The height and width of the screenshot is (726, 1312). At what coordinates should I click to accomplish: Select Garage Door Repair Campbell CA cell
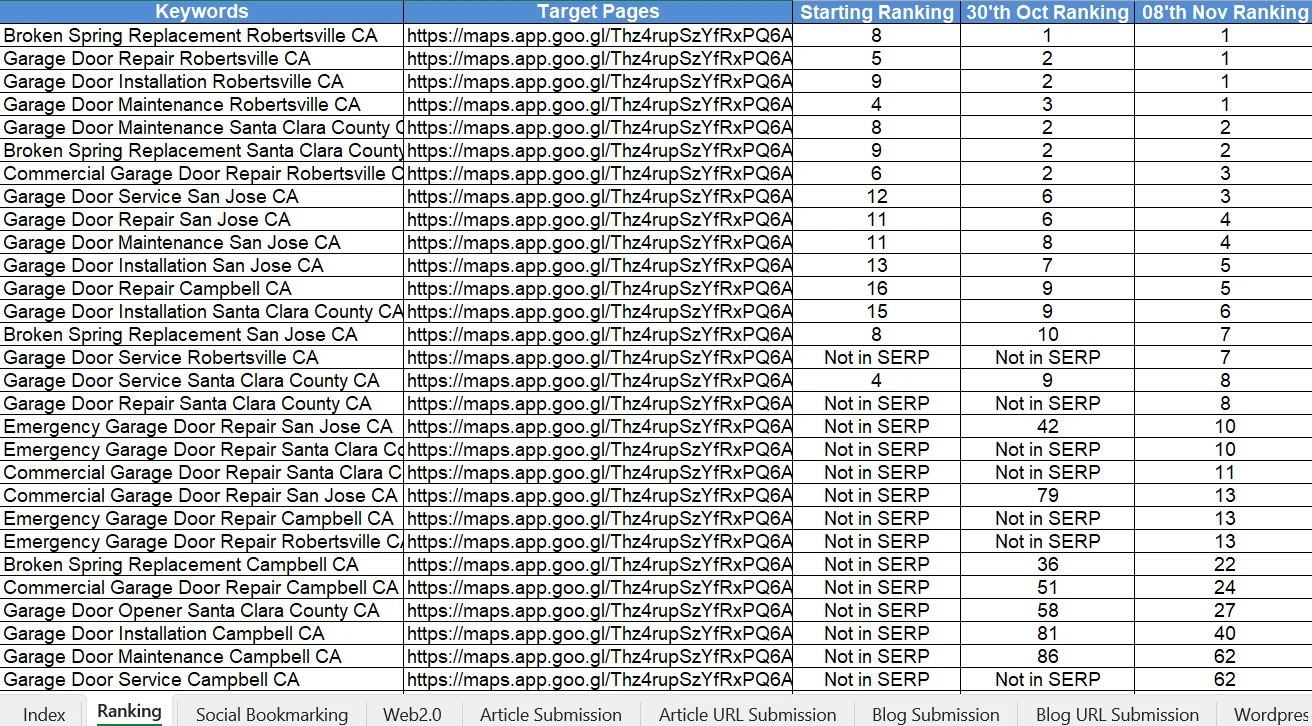point(202,288)
